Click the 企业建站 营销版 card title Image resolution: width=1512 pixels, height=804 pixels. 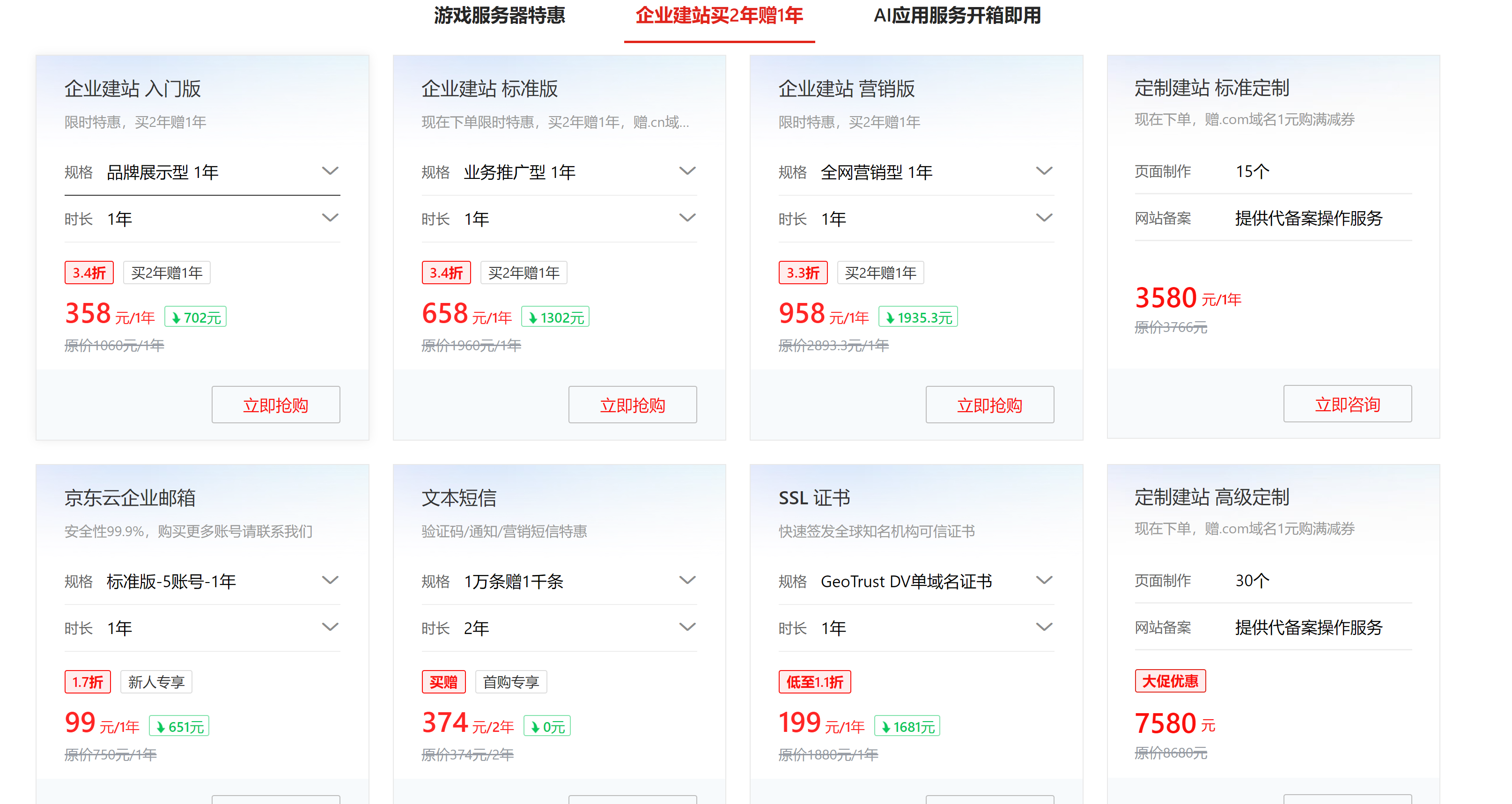[x=847, y=89]
